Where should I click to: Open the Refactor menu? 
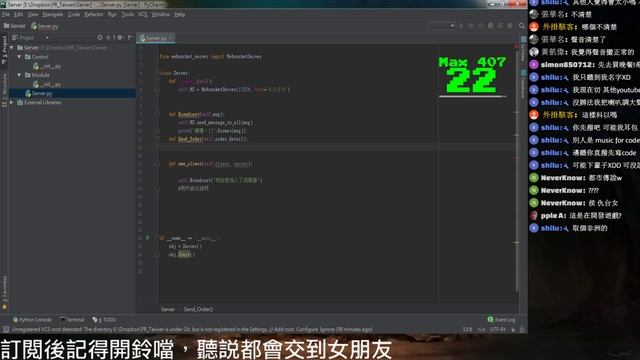tap(94, 14)
